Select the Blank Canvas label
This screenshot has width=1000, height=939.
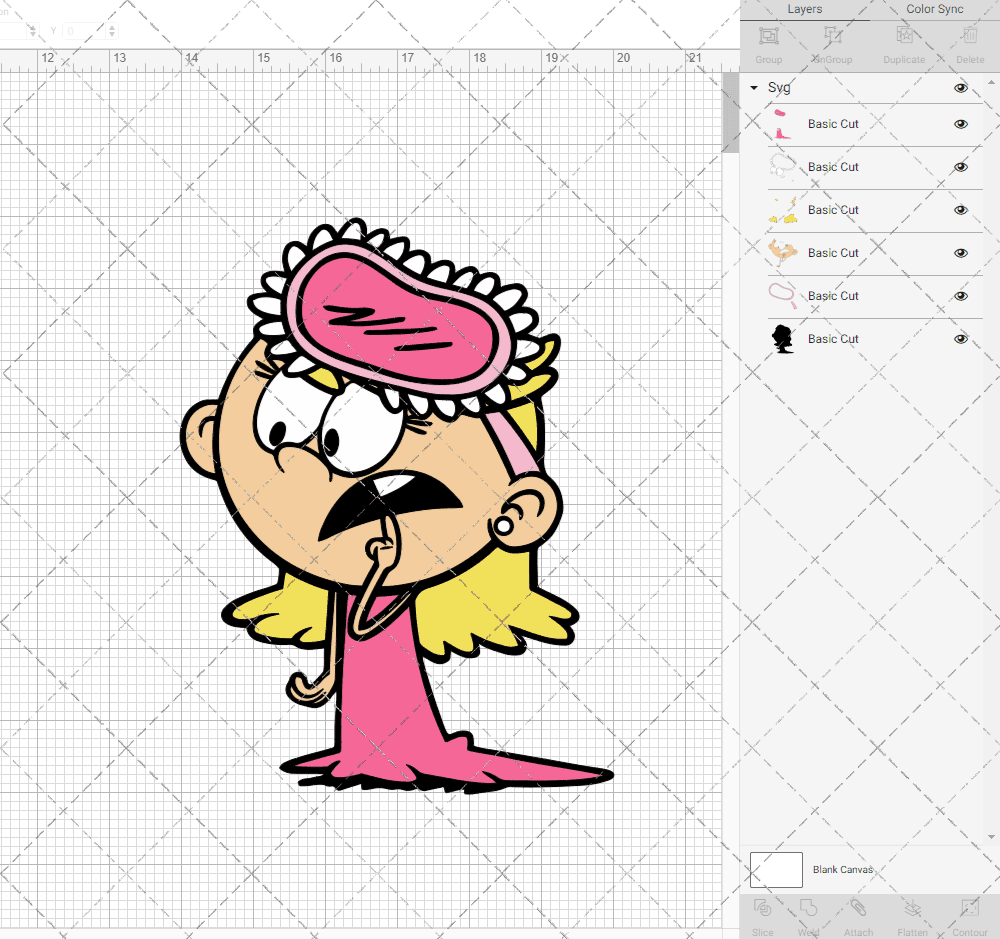842,869
